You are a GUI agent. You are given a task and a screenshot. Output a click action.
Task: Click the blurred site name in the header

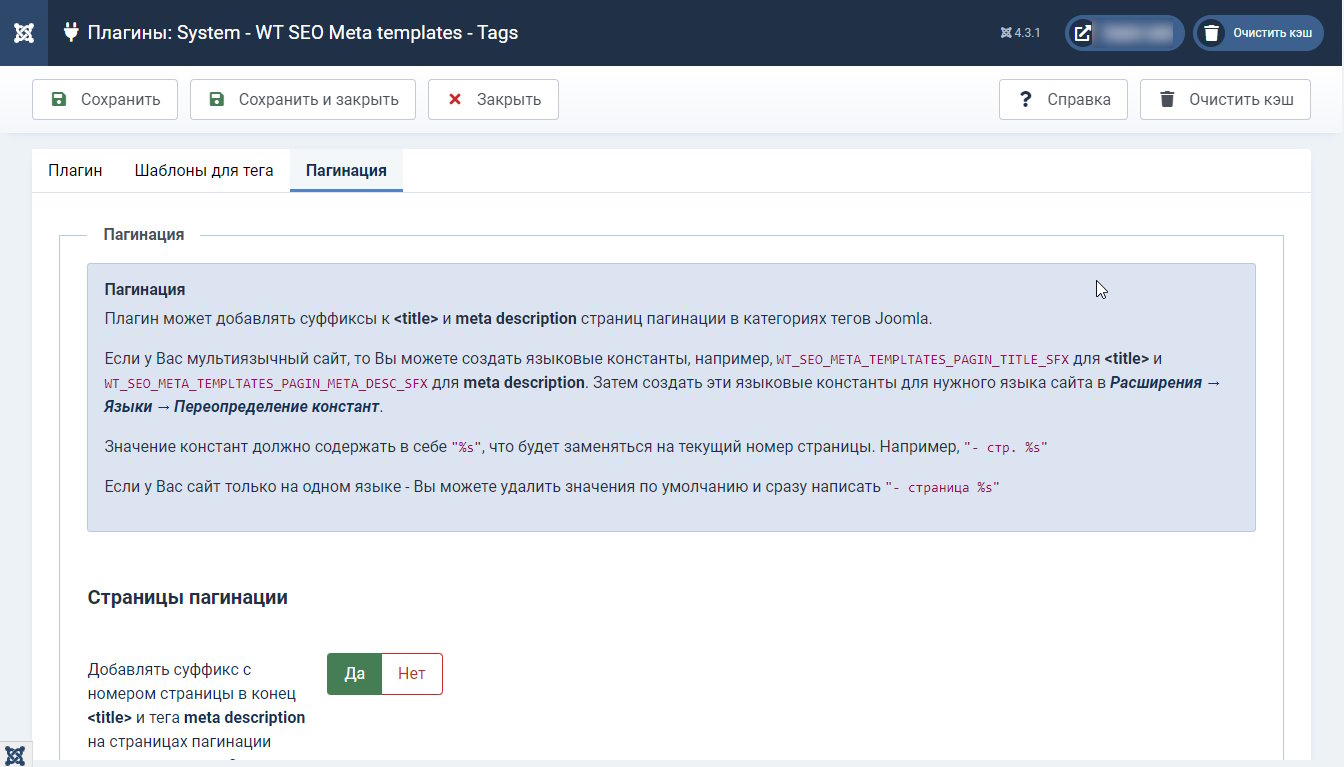(x=1135, y=33)
